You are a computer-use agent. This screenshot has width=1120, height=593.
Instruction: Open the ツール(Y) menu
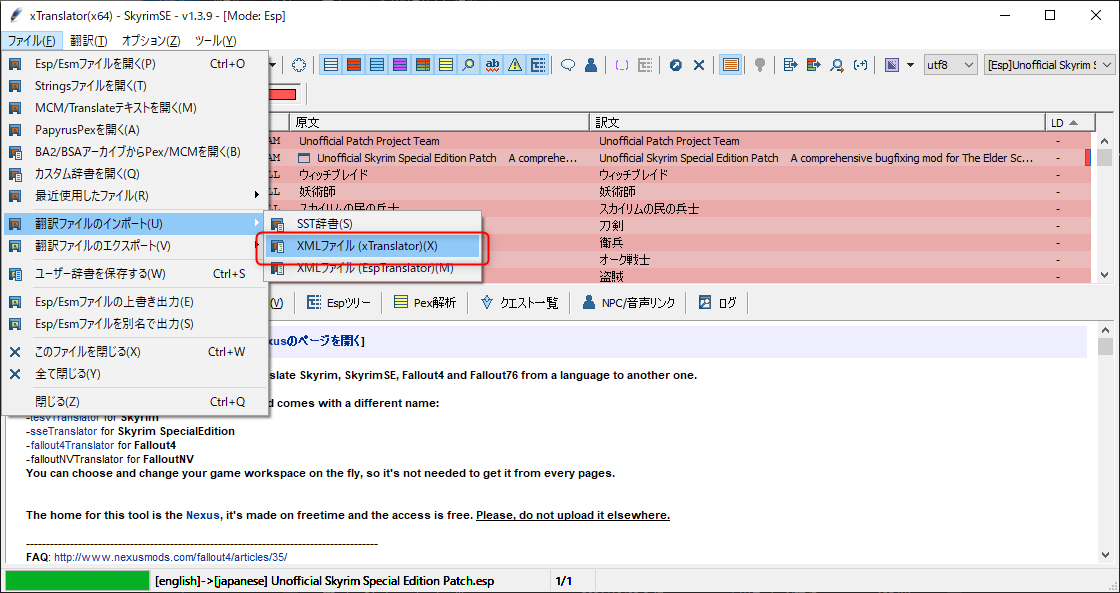pyautogui.click(x=215, y=41)
